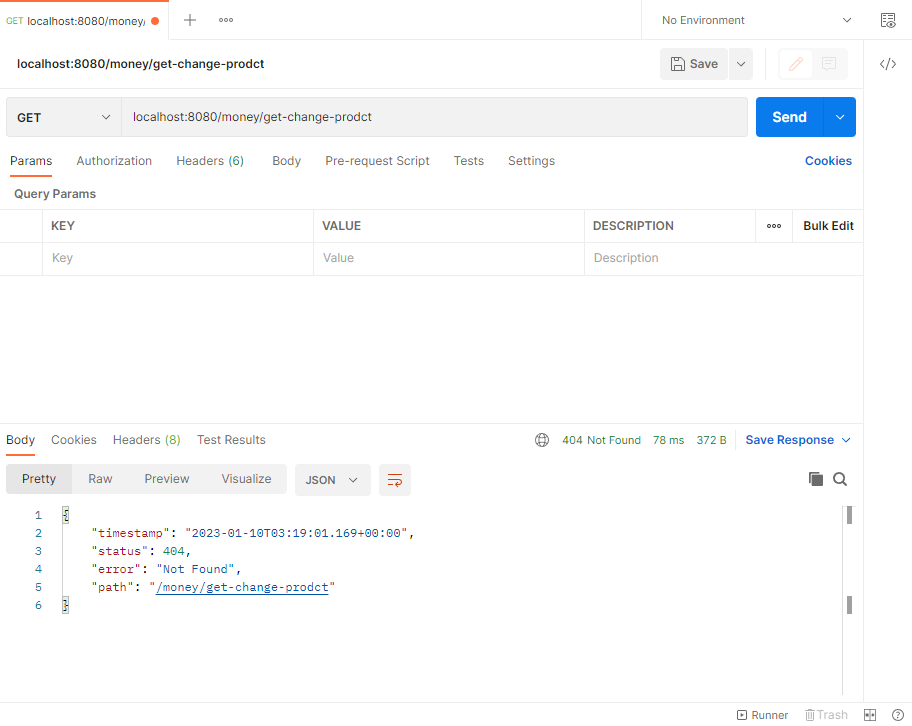Open the request Settings tab
912x726 pixels.
pos(531,161)
